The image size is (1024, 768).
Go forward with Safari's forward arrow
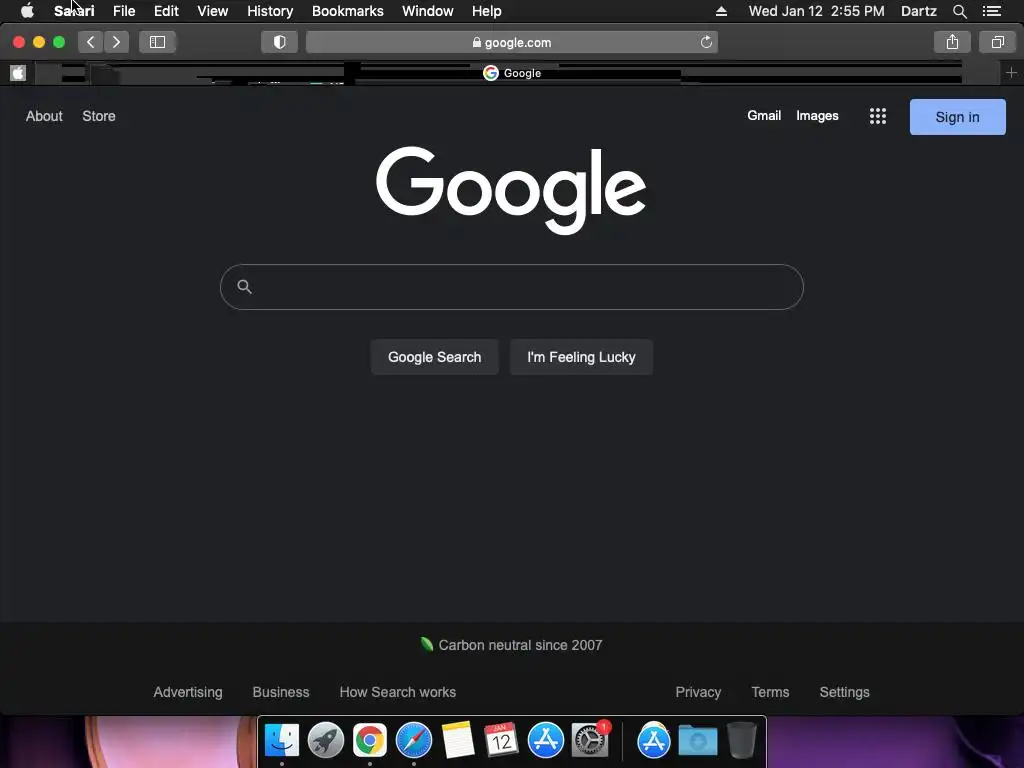point(116,42)
